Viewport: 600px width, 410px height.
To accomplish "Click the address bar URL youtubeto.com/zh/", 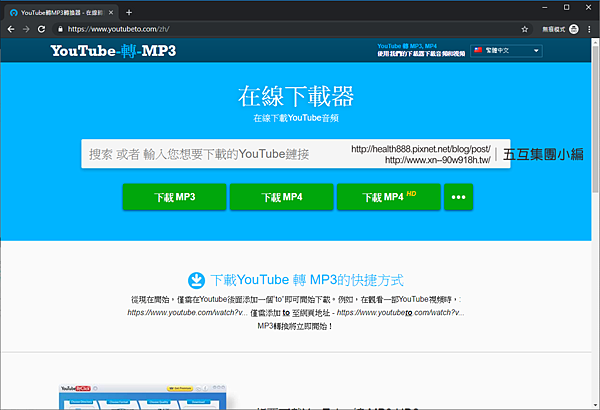I will click(119, 29).
